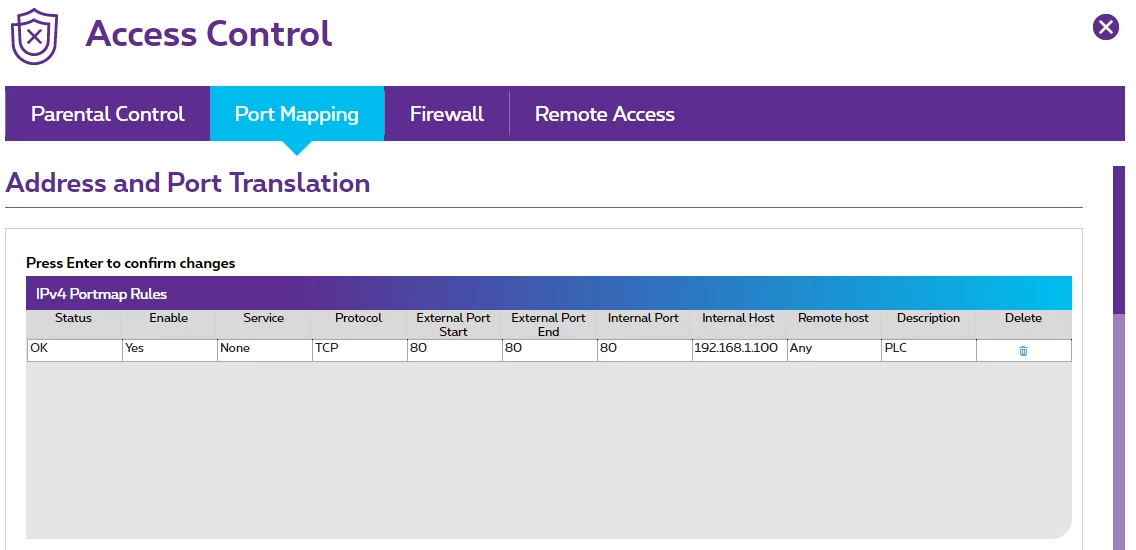Go to the Remote Access tab
Screen dimensions: 1136x550
tap(604, 114)
